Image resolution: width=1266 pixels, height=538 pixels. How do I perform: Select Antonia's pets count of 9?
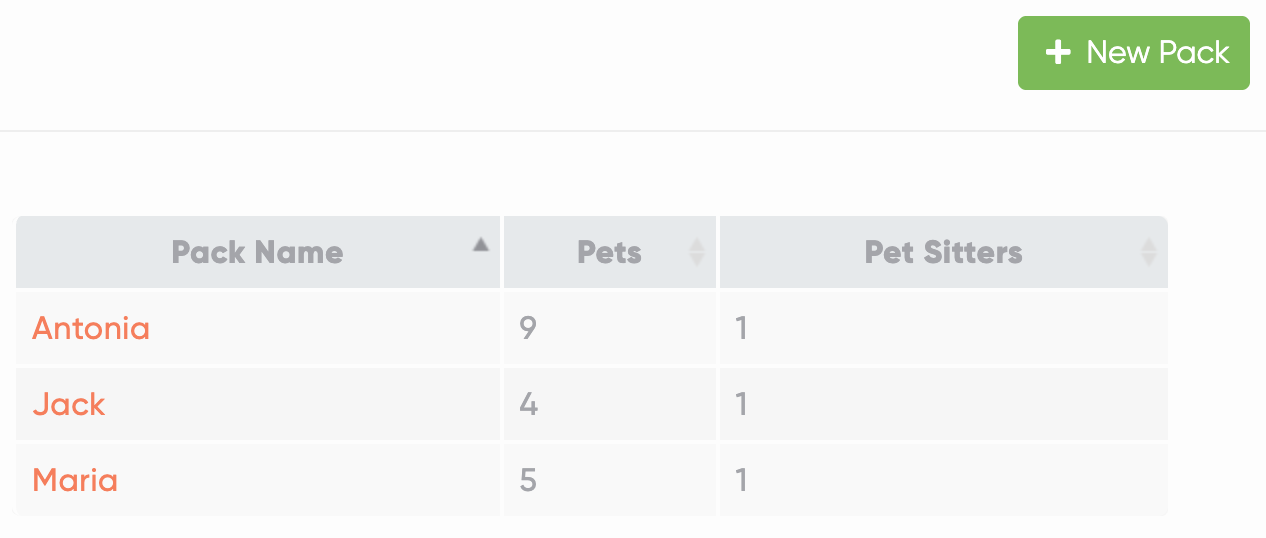point(529,328)
